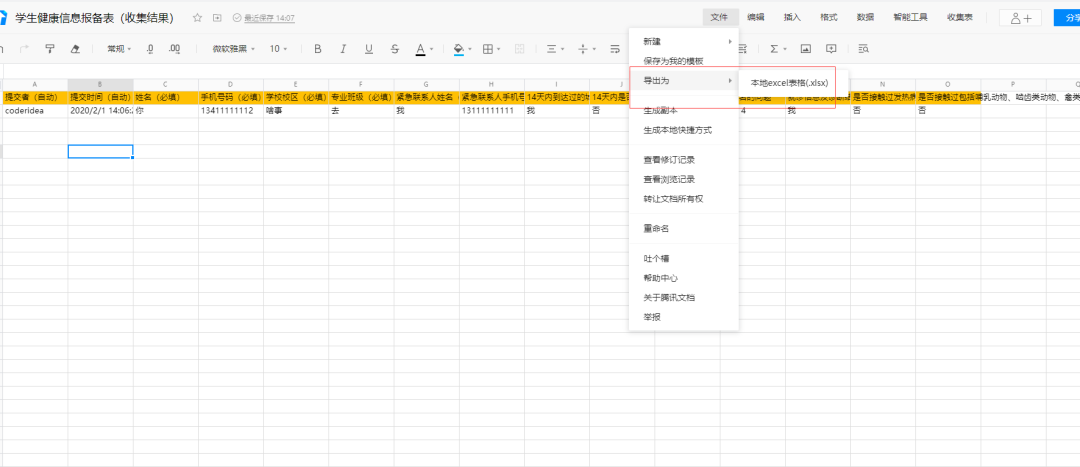Choose 生成本地快捷方式
This screenshot has height=467, width=1080.
pyautogui.click(x=683, y=129)
